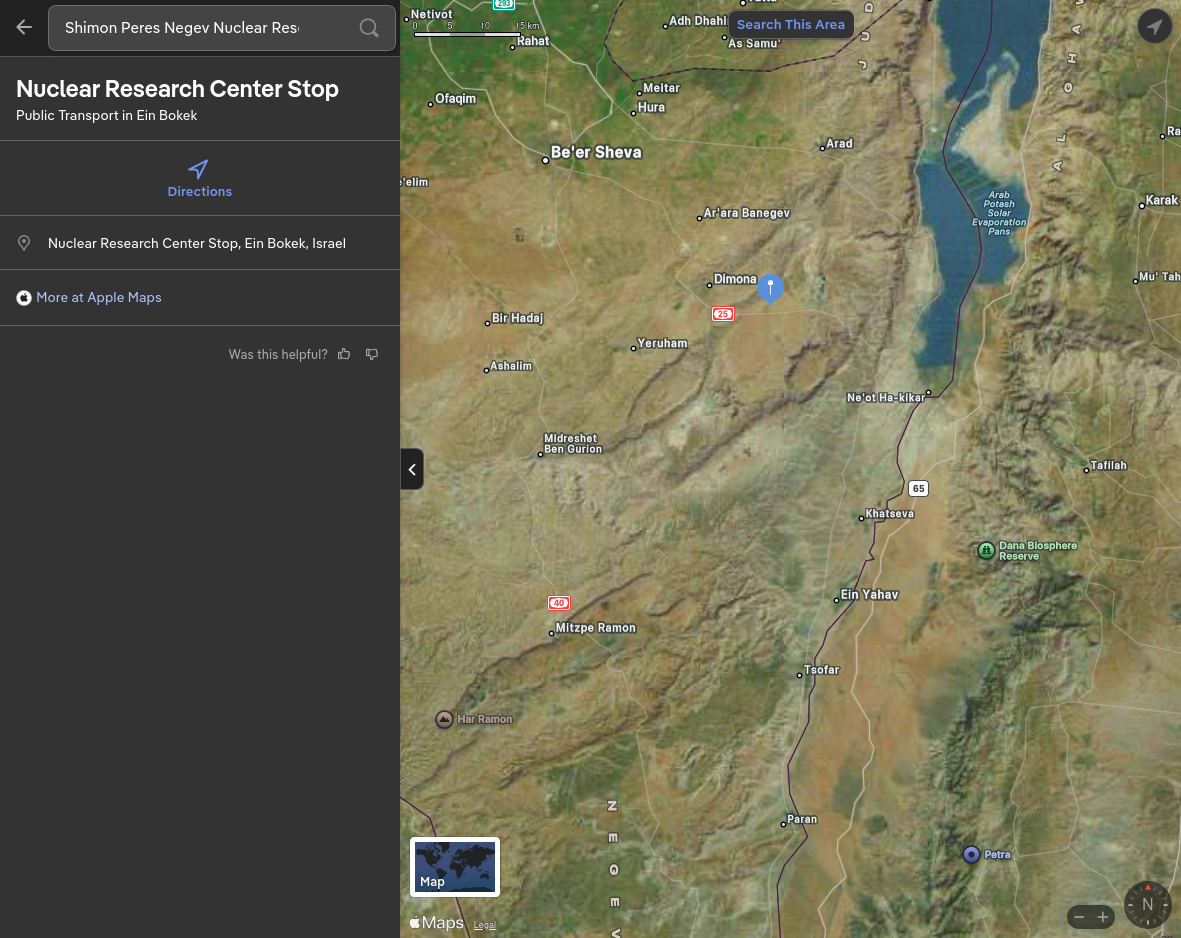Screen dimensions: 1181x938
Task: Click the Dana Biosphere Reserve park icon
Action: point(986,550)
